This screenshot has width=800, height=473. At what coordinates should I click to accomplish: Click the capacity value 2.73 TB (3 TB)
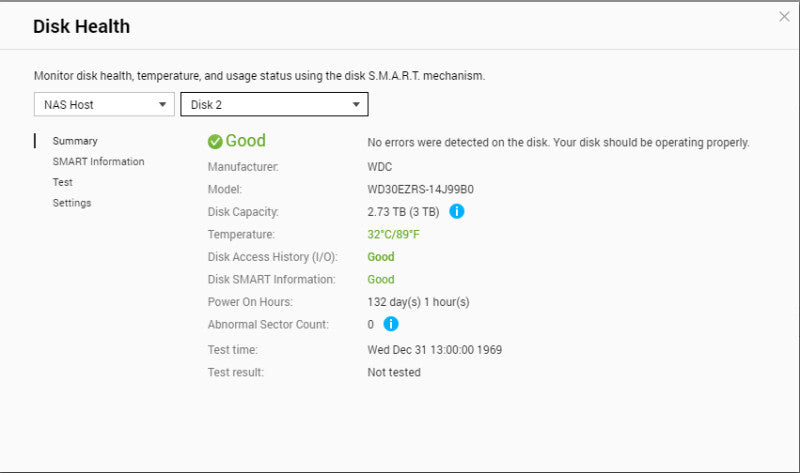(x=403, y=212)
